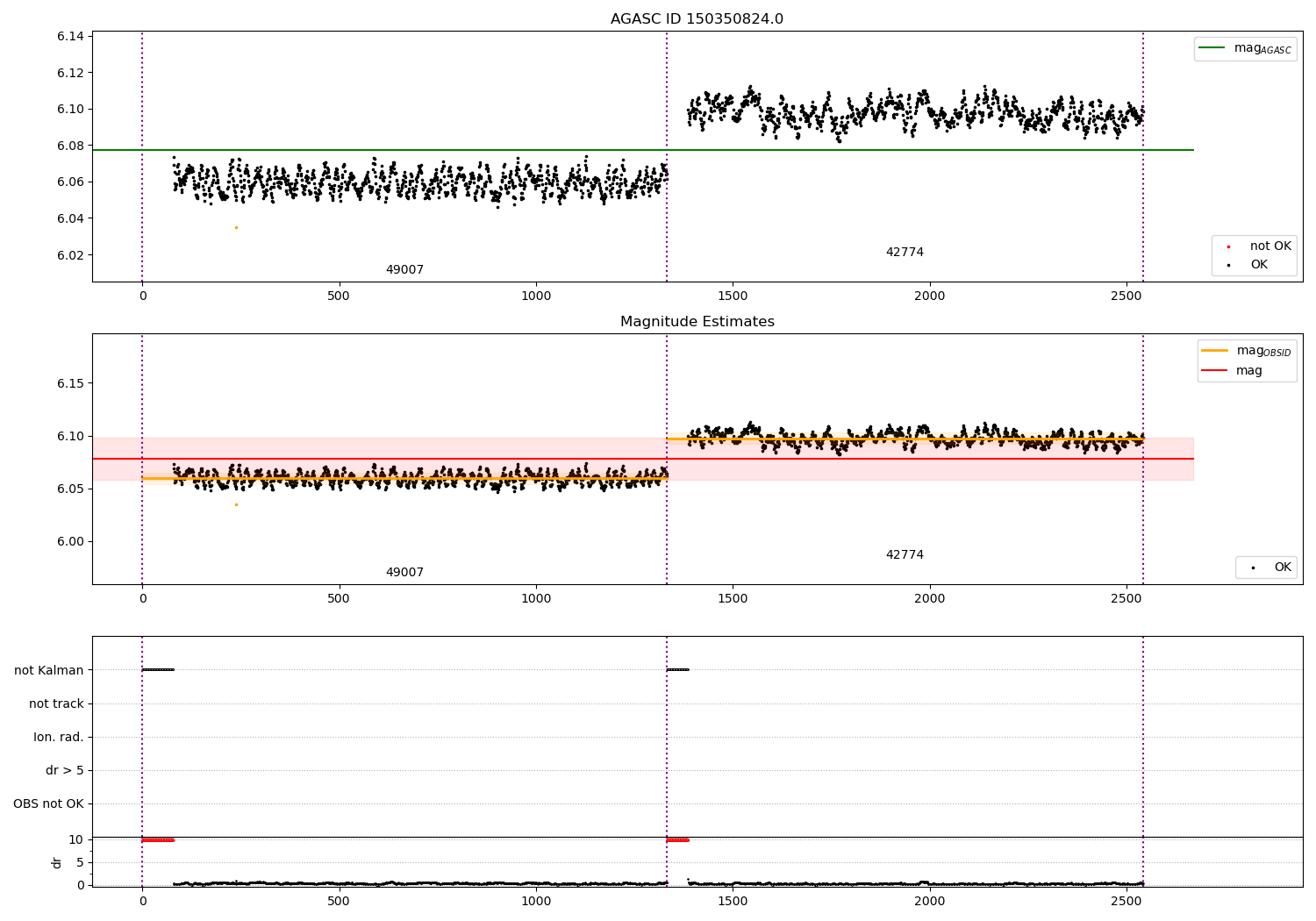Click the 6.02 y-axis tick label
Screen dimensions: 1316x921
70,255
